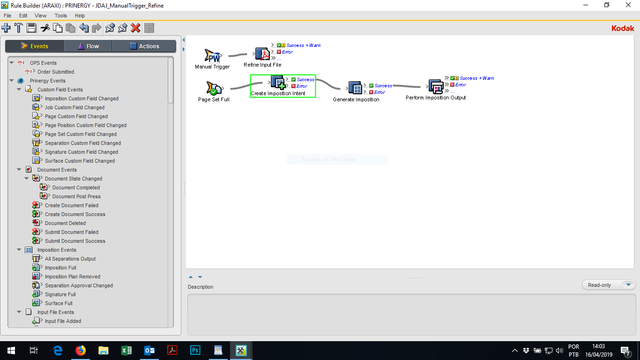The height and width of the screenshot is (360, 640).
Task: Select Imposition Plan Removed event
Action: click(x=72, y=276)
